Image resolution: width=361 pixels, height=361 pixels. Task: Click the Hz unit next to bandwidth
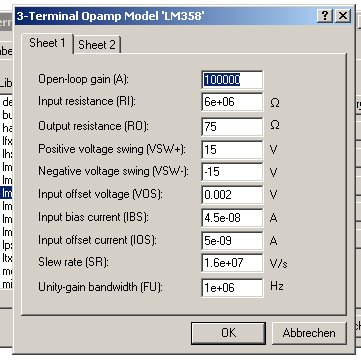pos(277,286)
